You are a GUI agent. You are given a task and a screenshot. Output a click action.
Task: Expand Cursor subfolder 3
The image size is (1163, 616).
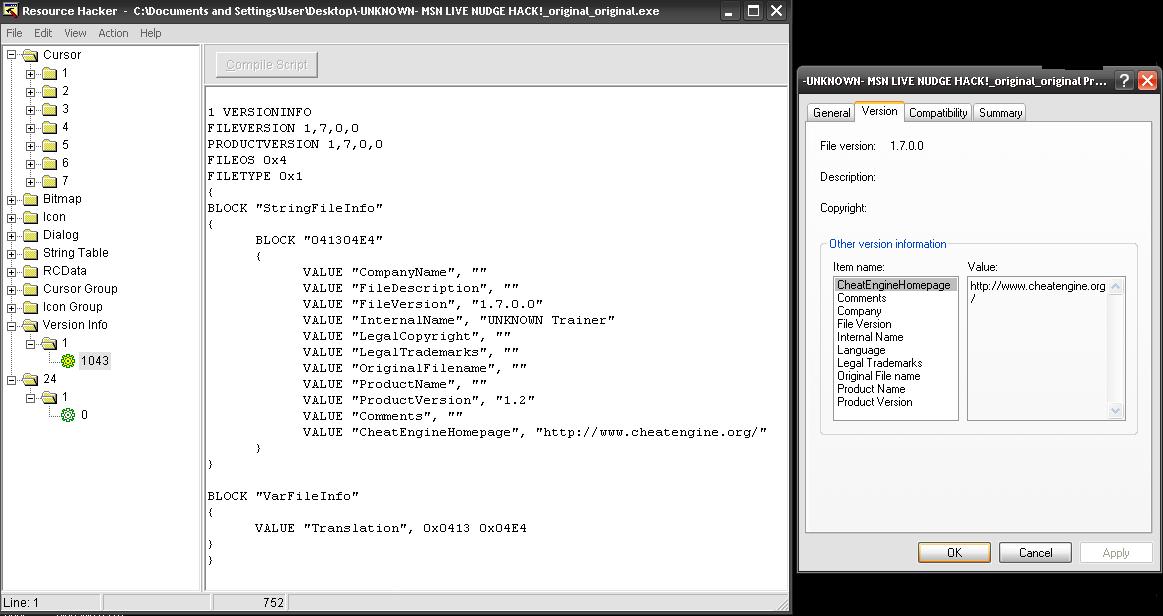tap(30, 110)
